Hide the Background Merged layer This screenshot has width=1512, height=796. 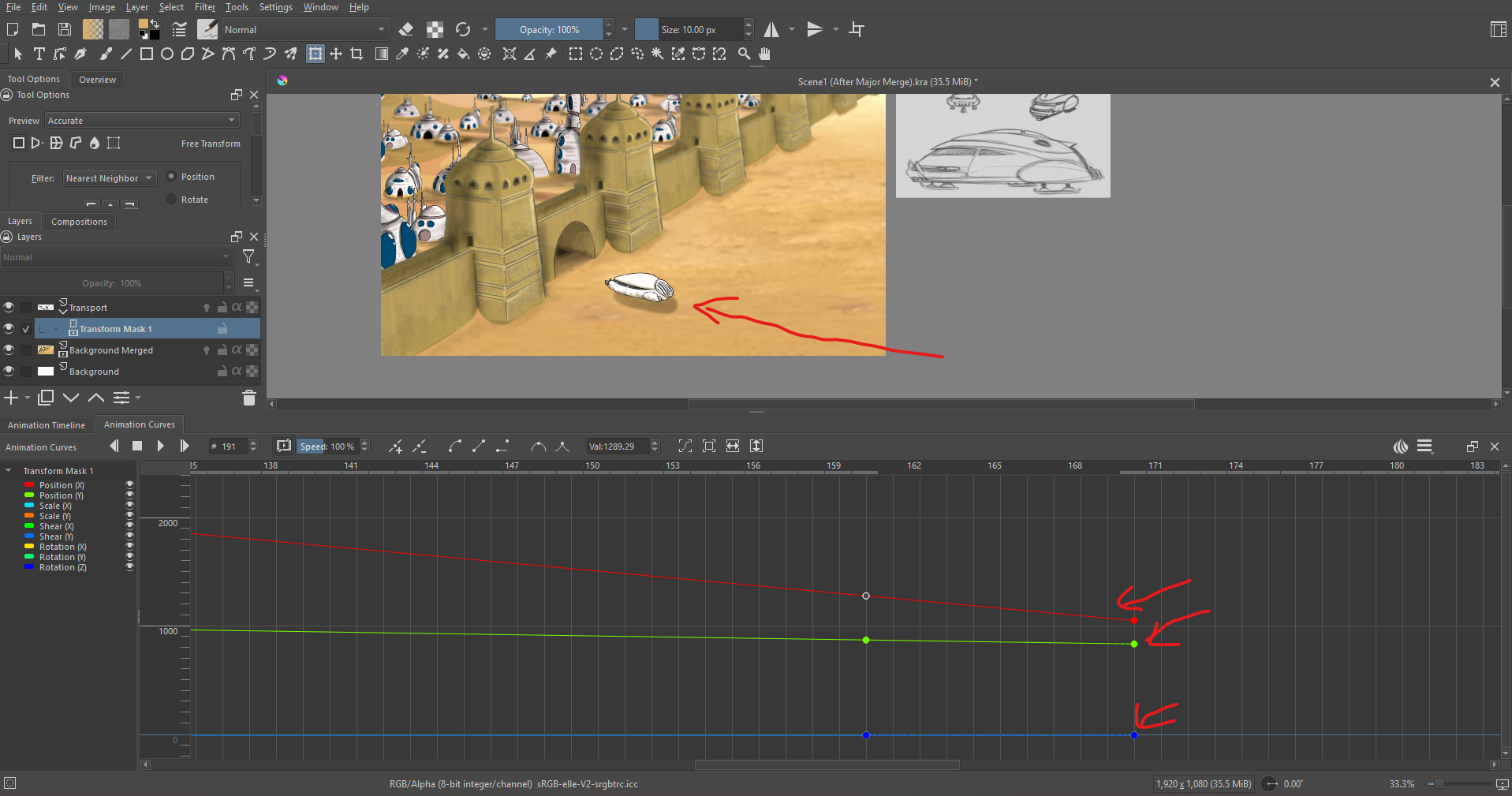pyautogui.click(x=9, y=349)
